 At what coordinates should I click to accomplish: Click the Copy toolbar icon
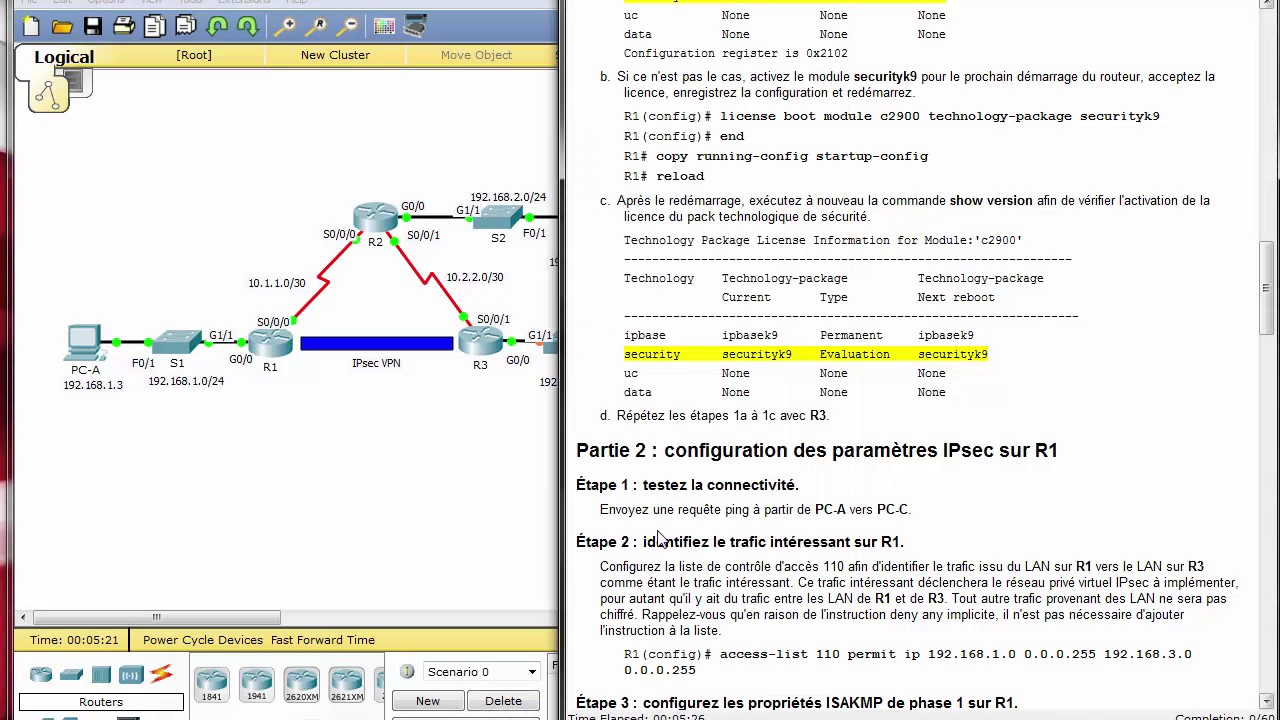(156, 27)
